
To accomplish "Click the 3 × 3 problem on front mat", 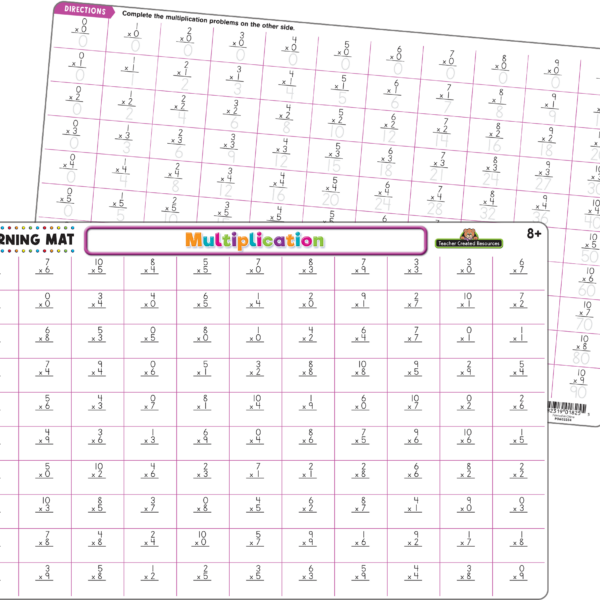I will (413, 266).
